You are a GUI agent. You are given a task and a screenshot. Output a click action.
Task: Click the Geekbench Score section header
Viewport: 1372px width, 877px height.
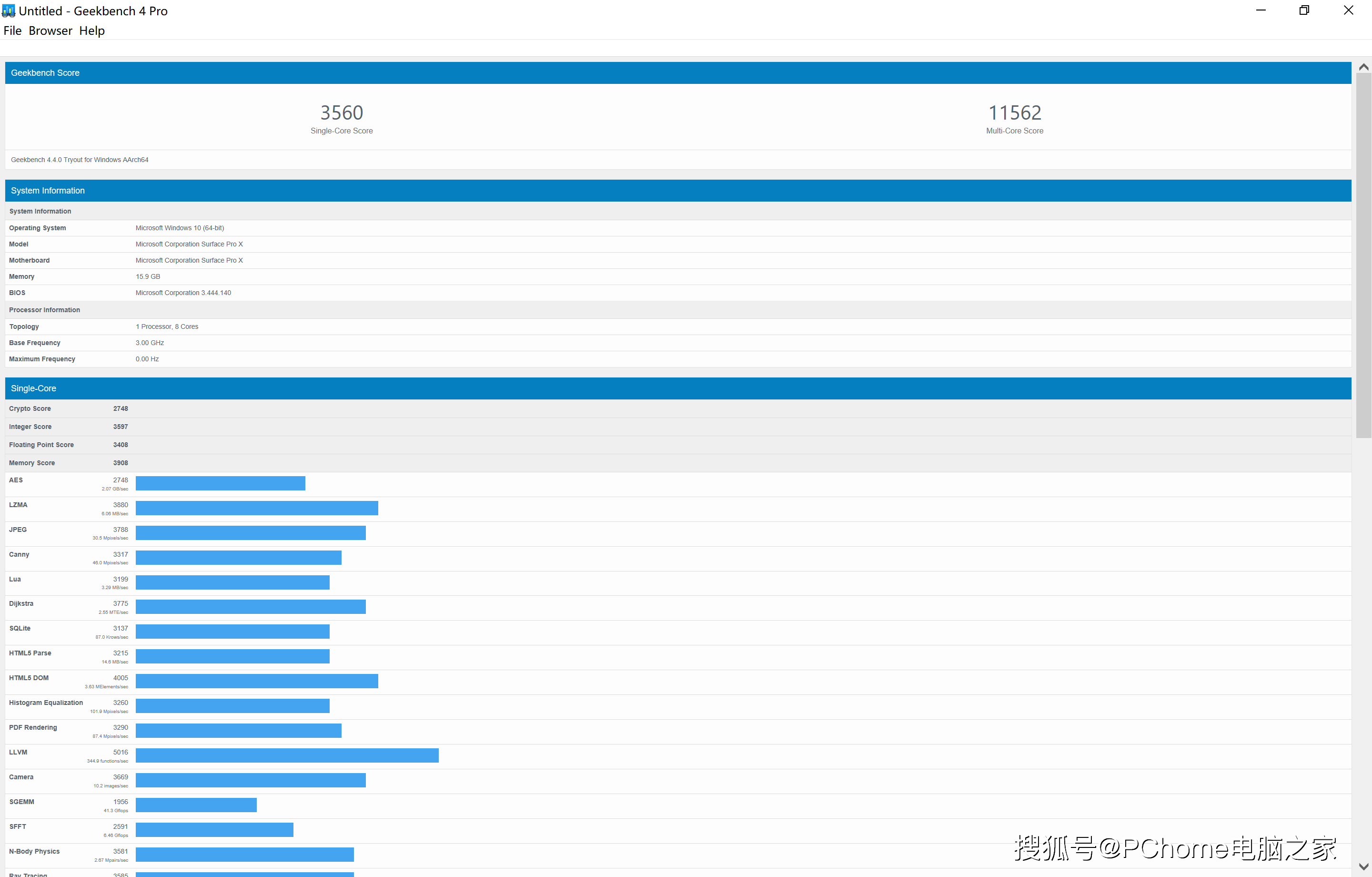[678, 73]
